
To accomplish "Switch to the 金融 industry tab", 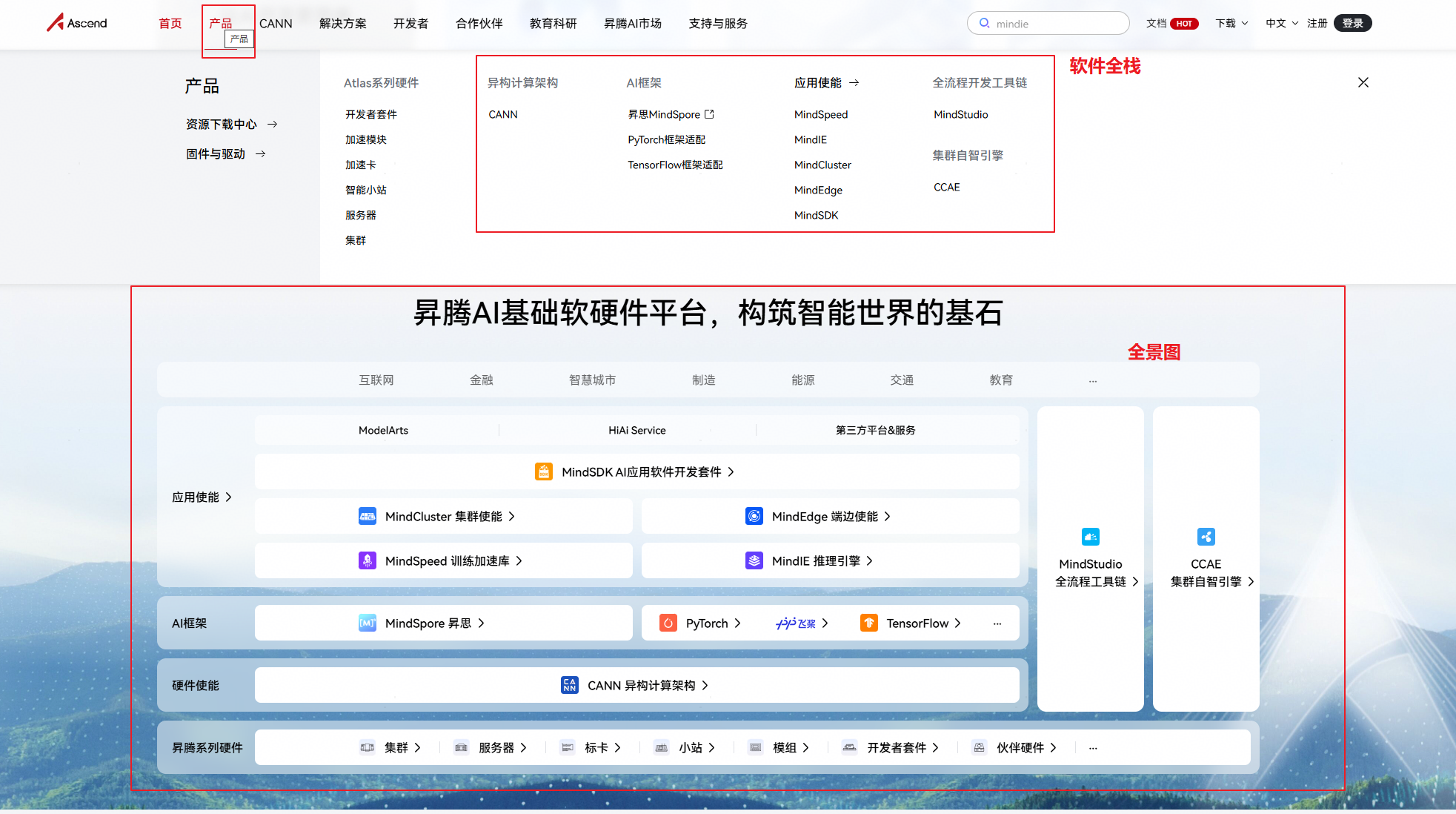I will [481, 380].
